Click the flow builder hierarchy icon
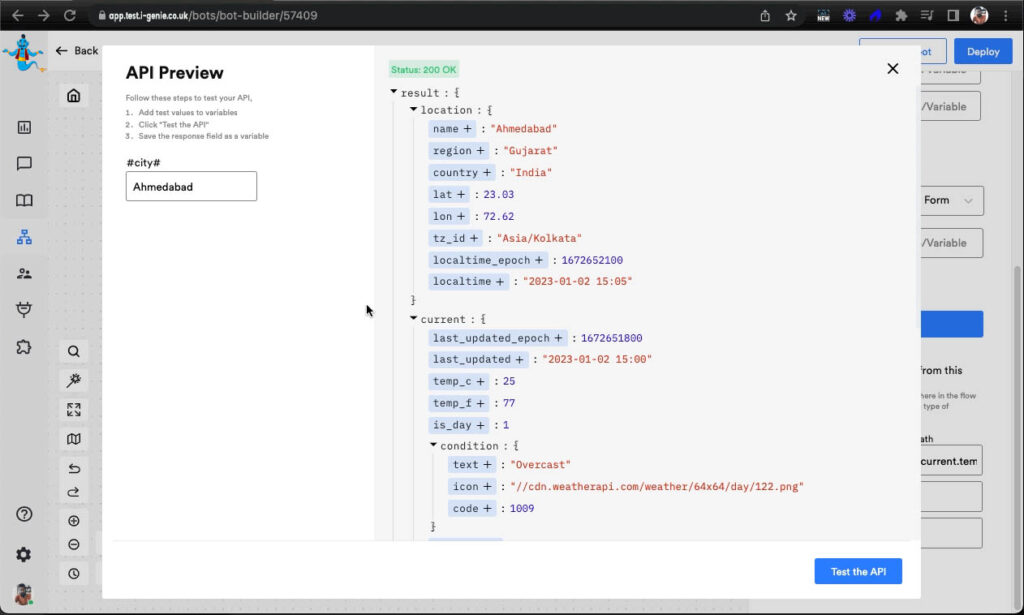The width and height of the screenshot is (1024, 615). [24, 237]
